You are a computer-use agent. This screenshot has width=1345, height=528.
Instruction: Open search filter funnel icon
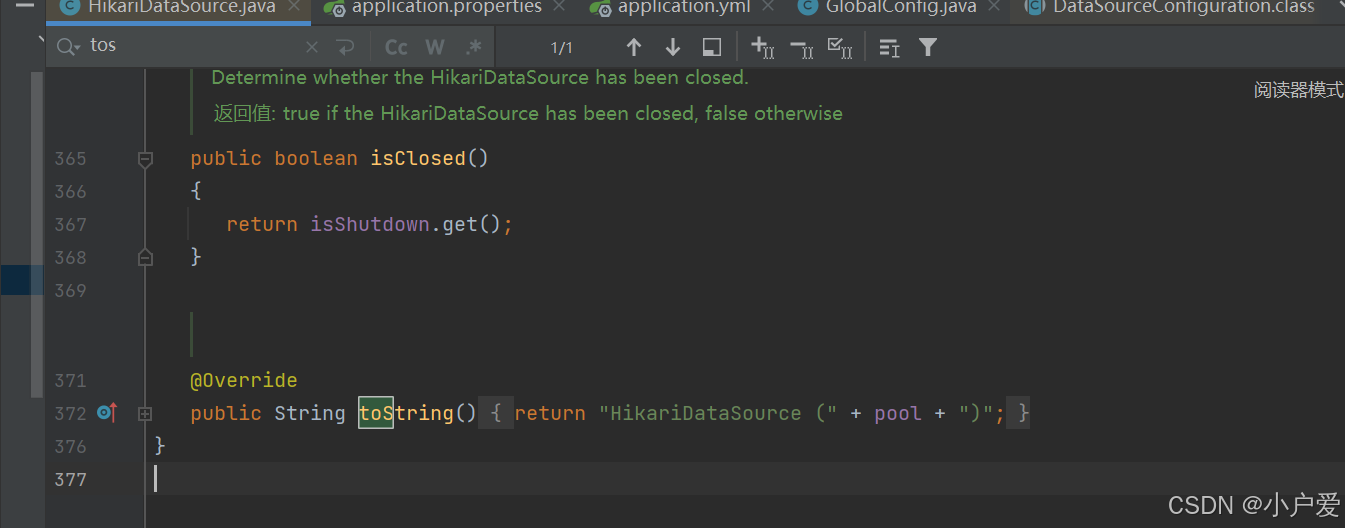coord(928,47)
